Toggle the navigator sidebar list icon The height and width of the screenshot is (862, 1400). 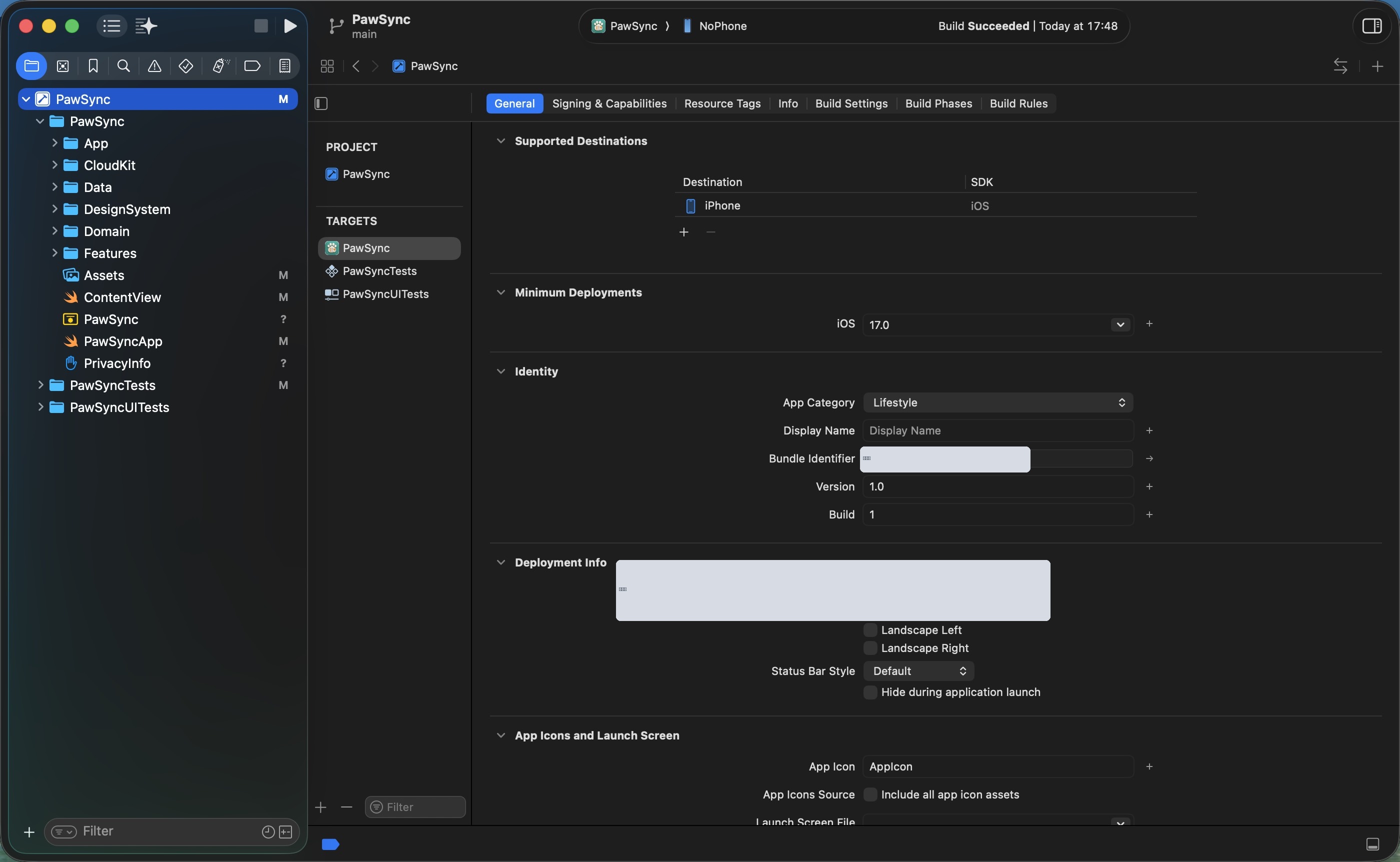[111, 25]
